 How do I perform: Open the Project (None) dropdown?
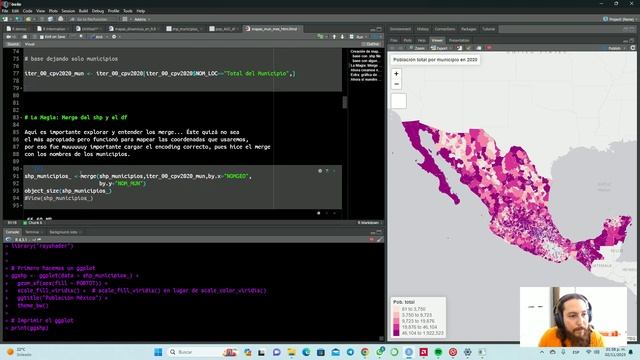coord(620,19)
